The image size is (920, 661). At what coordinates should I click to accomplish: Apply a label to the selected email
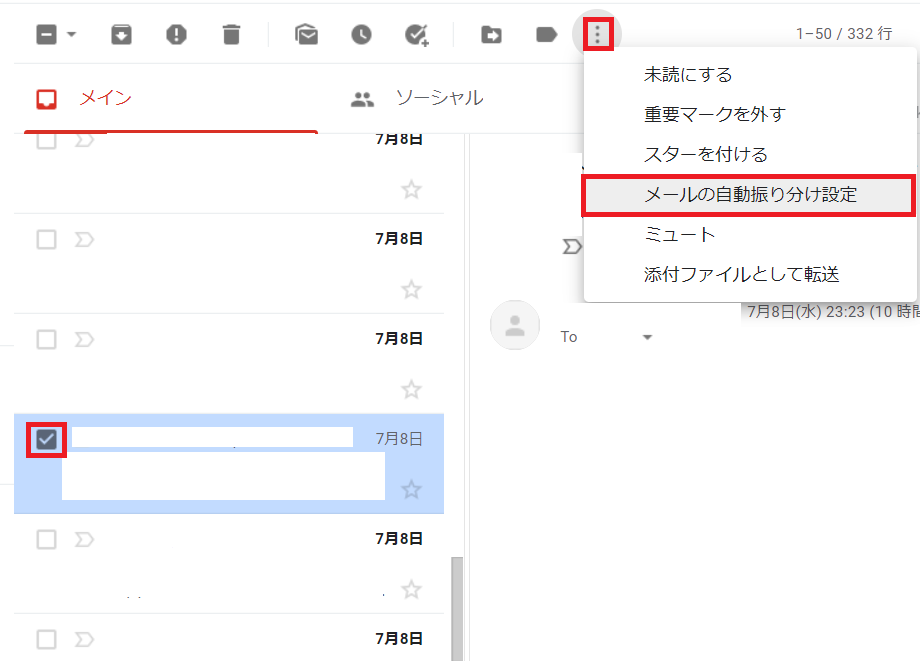(x=544, y=33)
